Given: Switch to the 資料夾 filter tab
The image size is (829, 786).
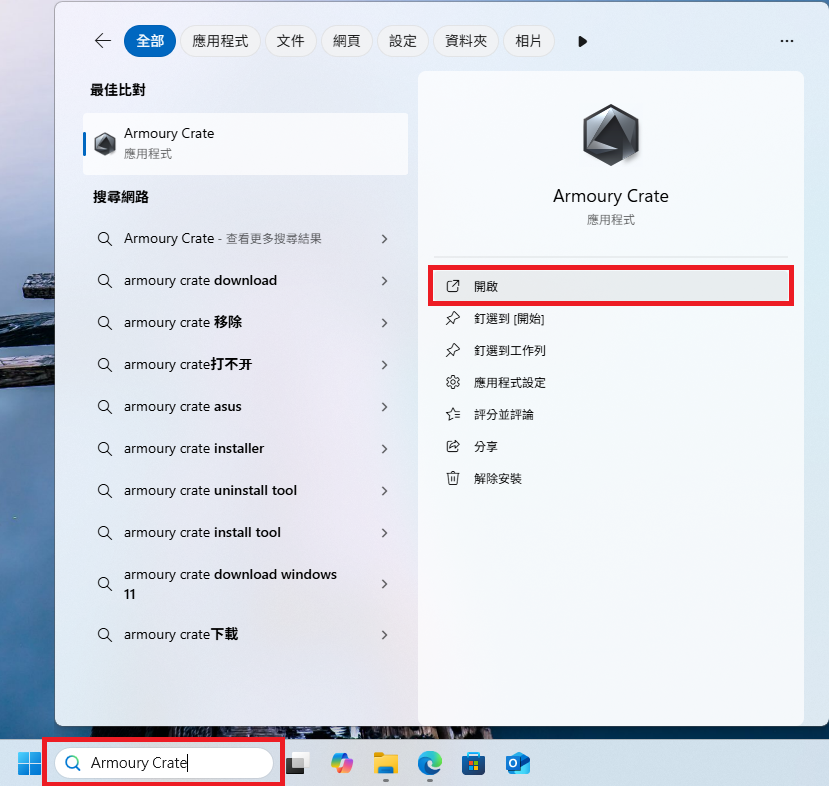Looking at the screenshot, I should [466, 41].
